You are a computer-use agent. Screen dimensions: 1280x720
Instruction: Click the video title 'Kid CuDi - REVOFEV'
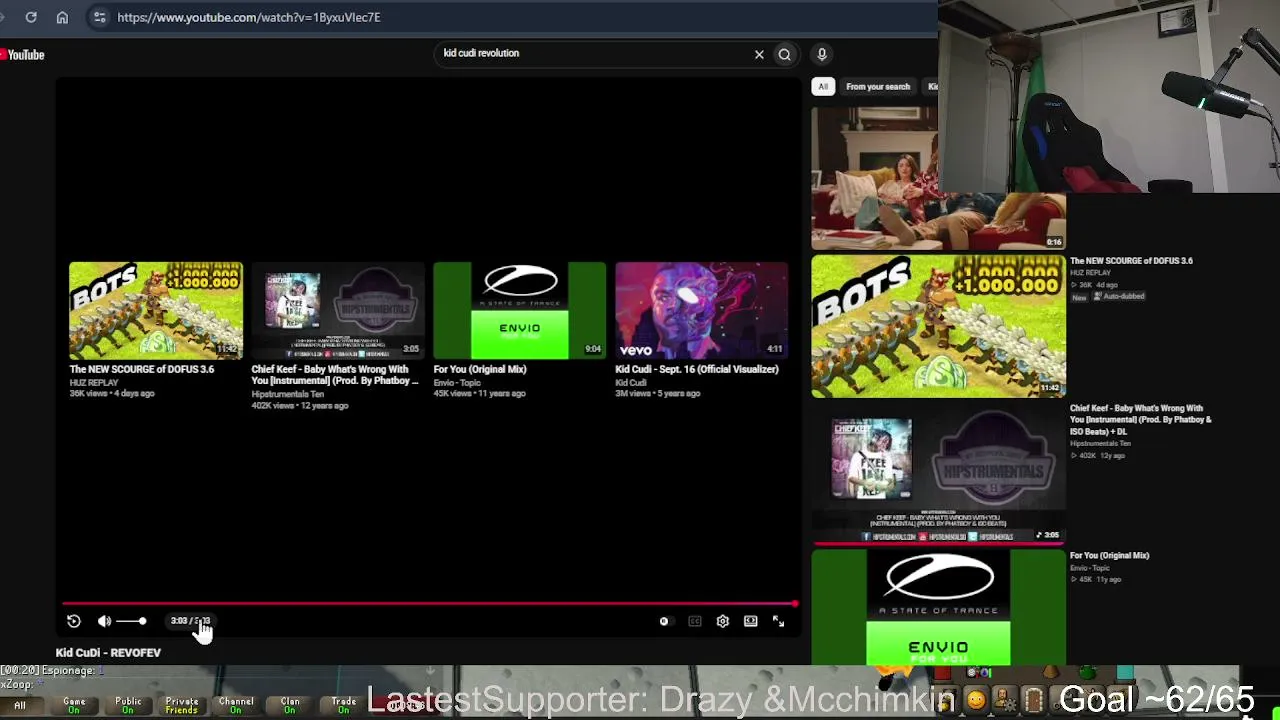(x=108, y=653)
